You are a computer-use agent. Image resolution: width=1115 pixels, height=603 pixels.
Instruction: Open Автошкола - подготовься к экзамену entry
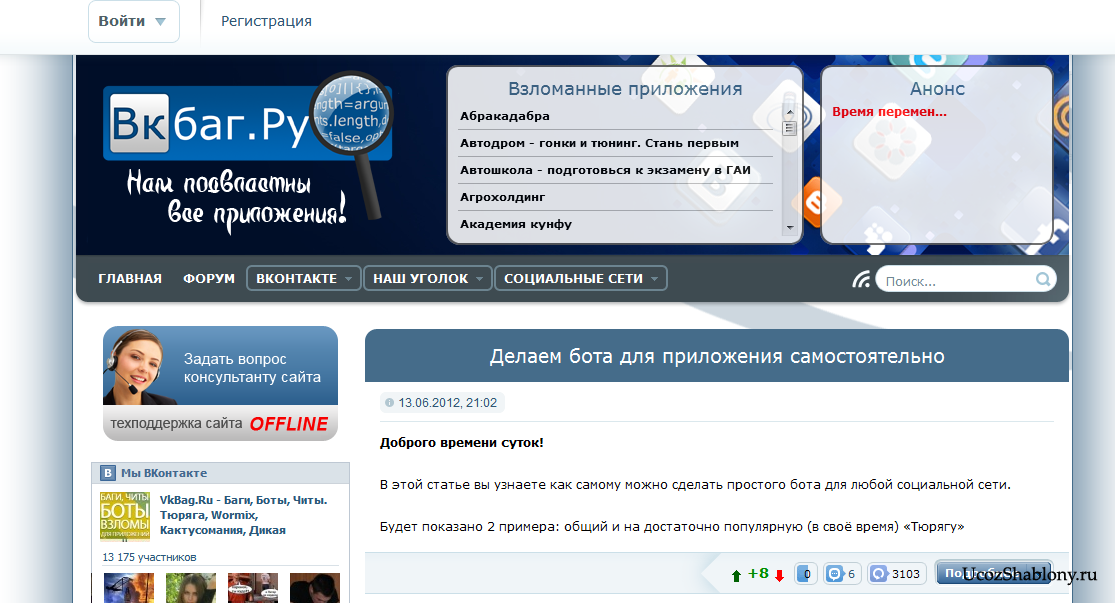click(605, 170)
